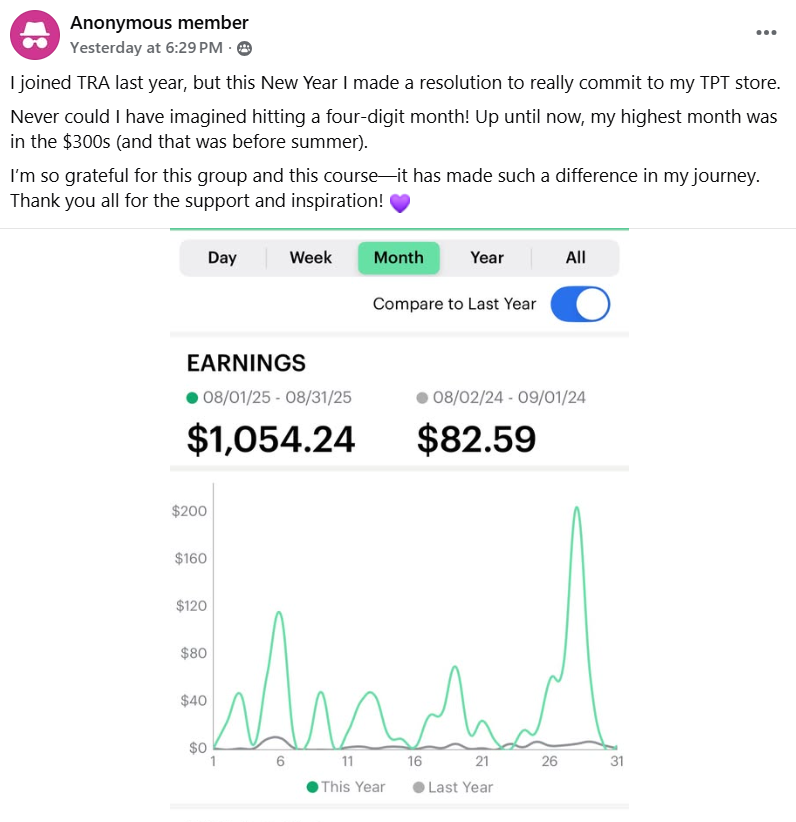
Task: Click the Anonymous member name link
Action: click(159, 23)
